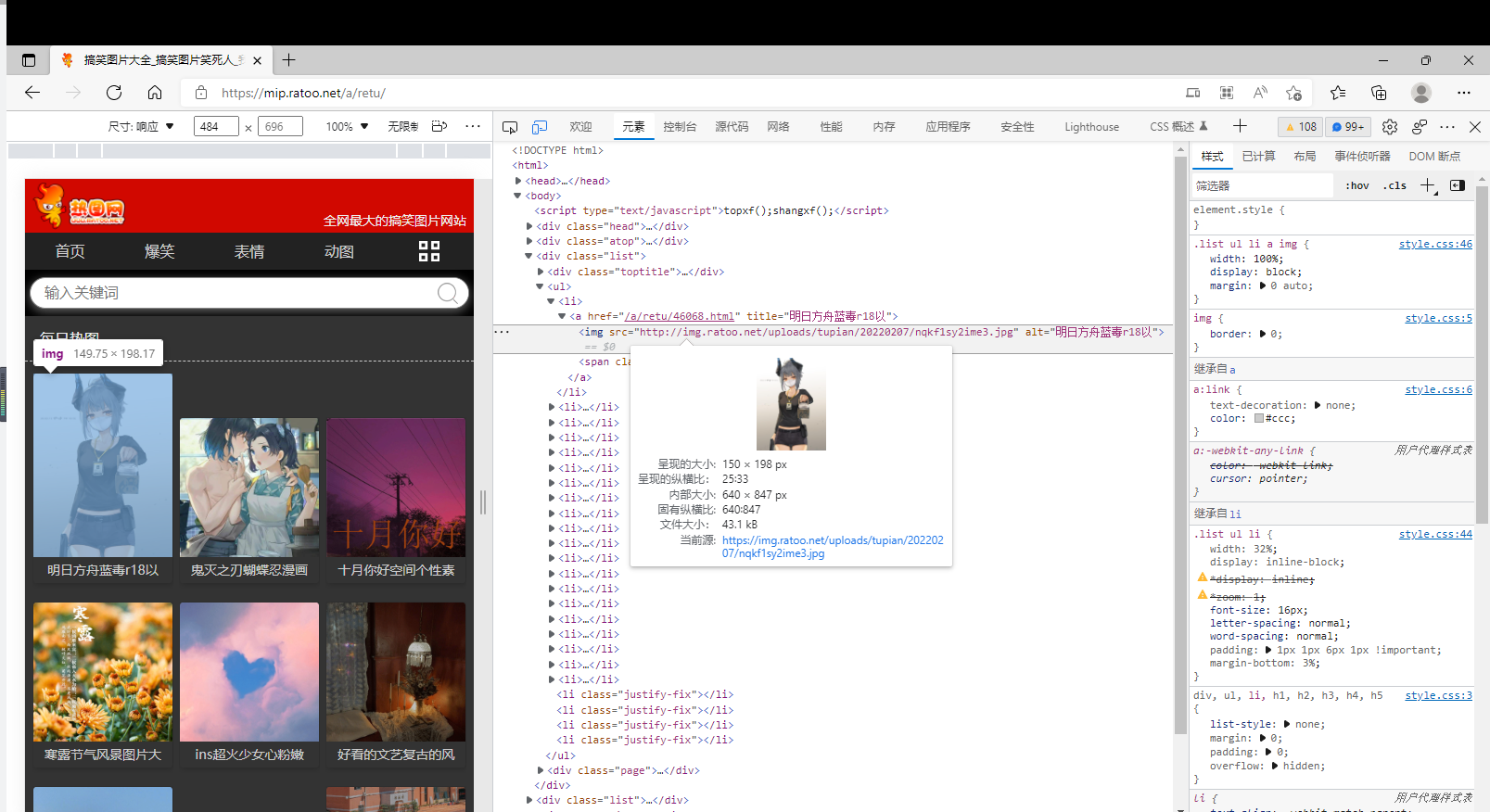1490x812 pixels.
Task: Rotate the device viewport icon
Action: click(x=439, y=126)
